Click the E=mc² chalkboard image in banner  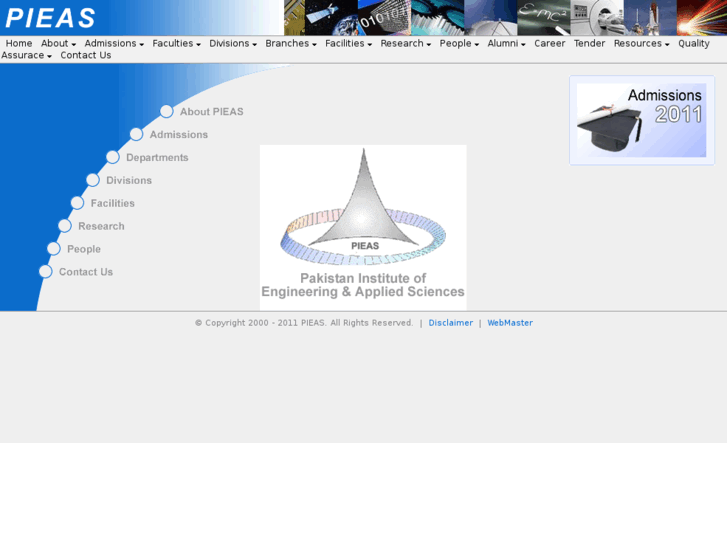tap(543, 18)
